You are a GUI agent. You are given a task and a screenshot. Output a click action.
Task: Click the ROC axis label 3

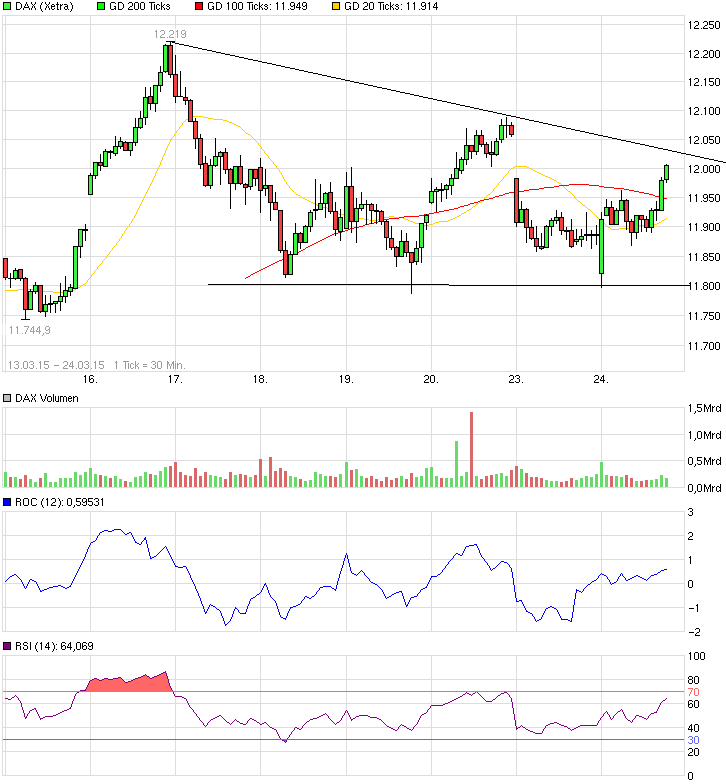point(691,512)
